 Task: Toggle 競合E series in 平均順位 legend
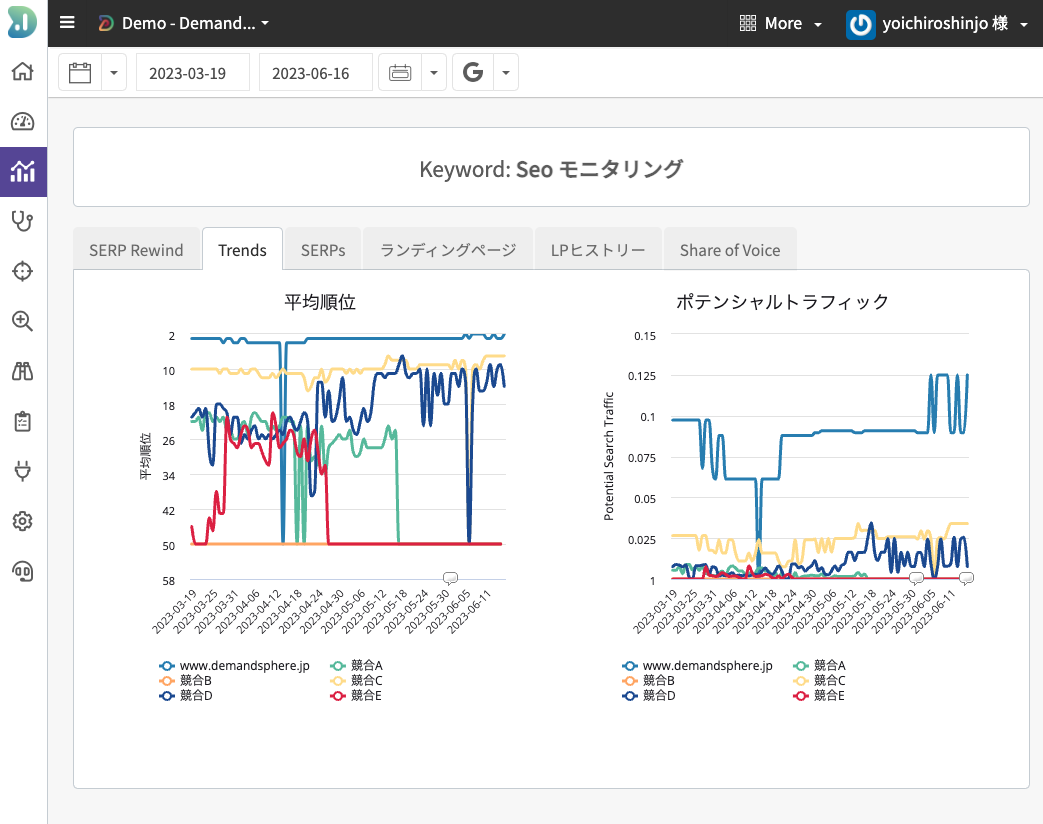(x=357, y=696)
